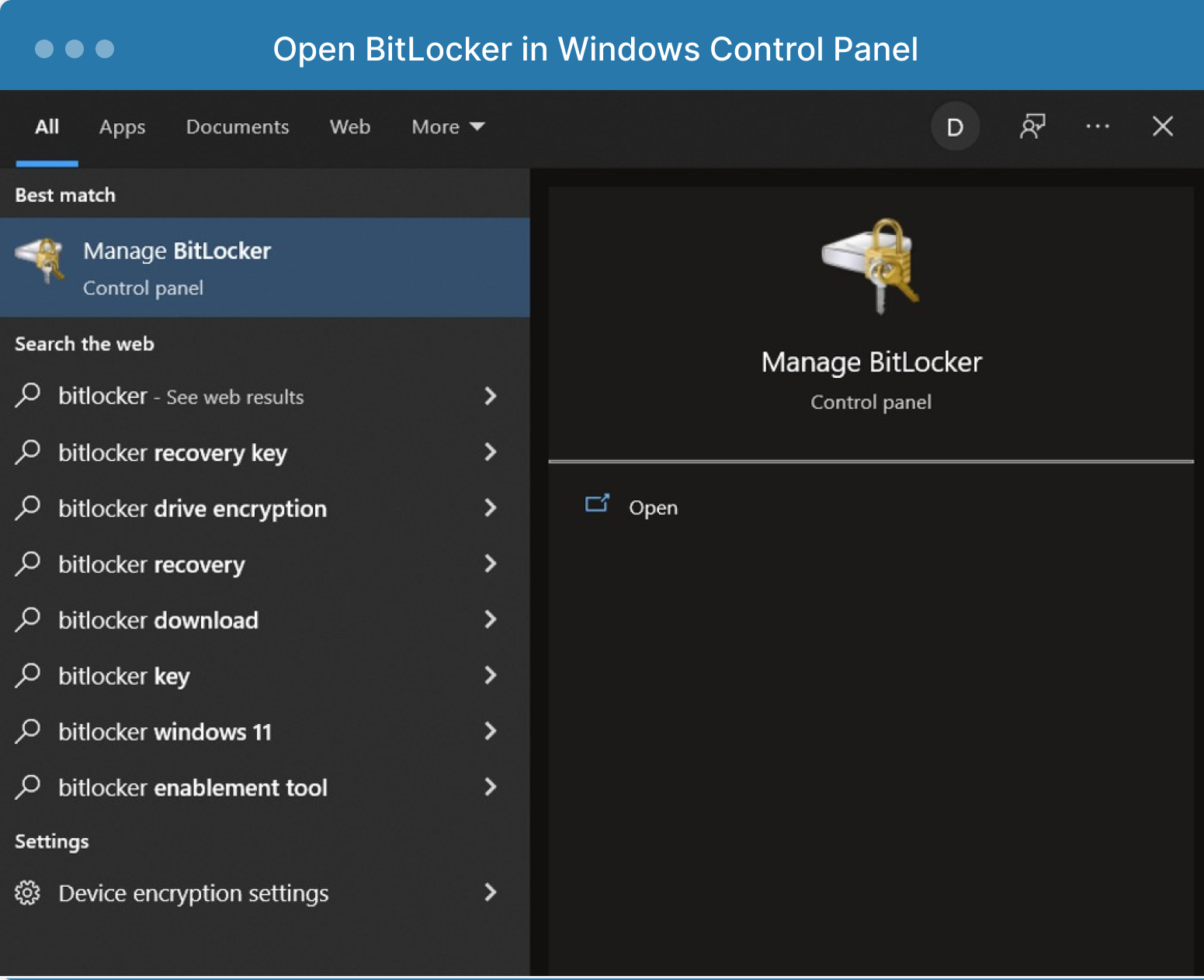Expand the 'bitlocker - See web results' chevron

[490, 396]
